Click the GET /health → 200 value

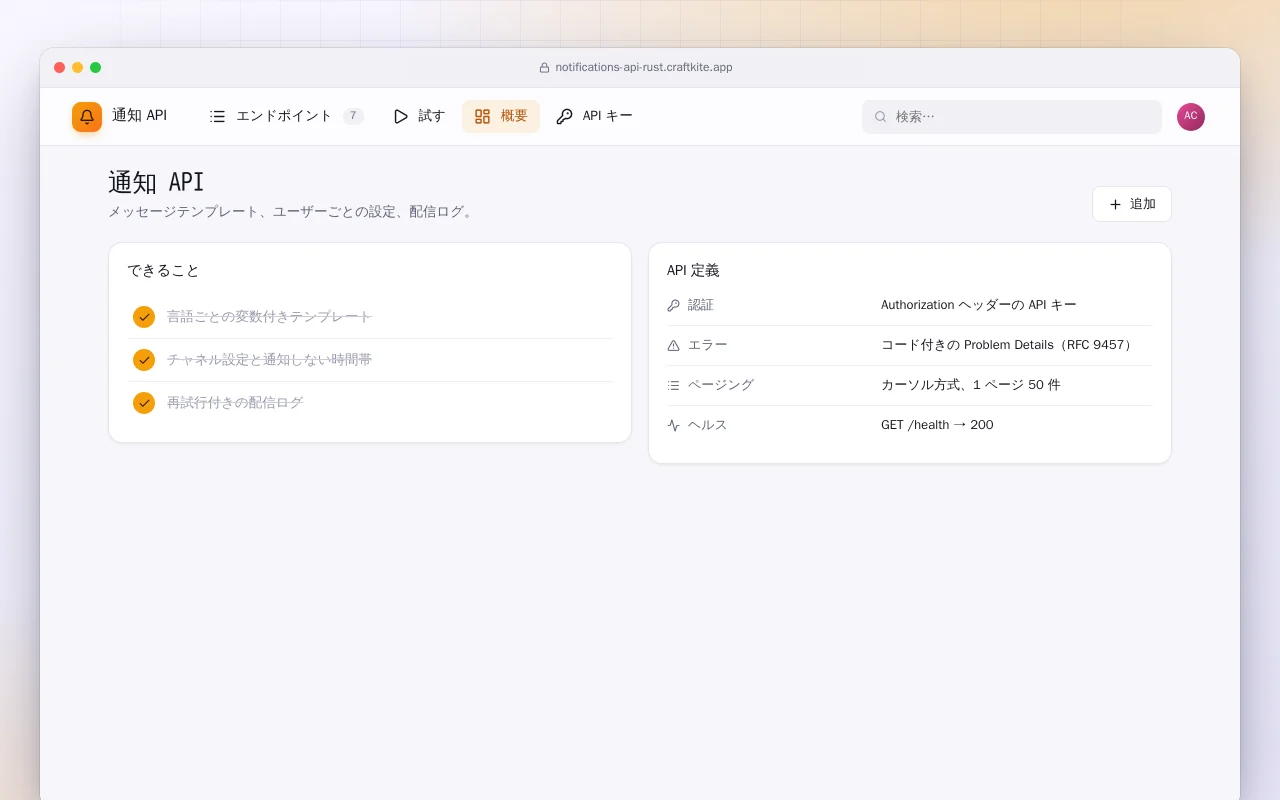(x=937, y=425)
